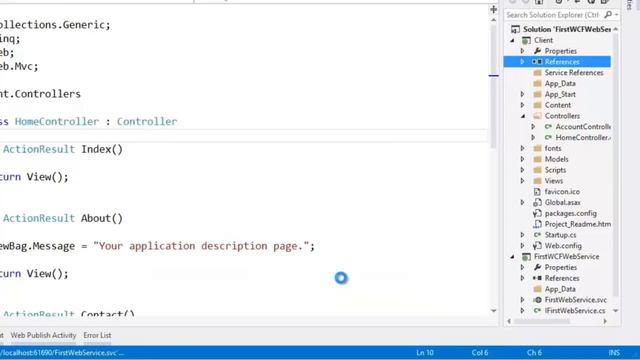Screen dimensions: 640x360
Task: Click the Scripts folder icon
Action: pyautogui.click(x=537, y=170)
